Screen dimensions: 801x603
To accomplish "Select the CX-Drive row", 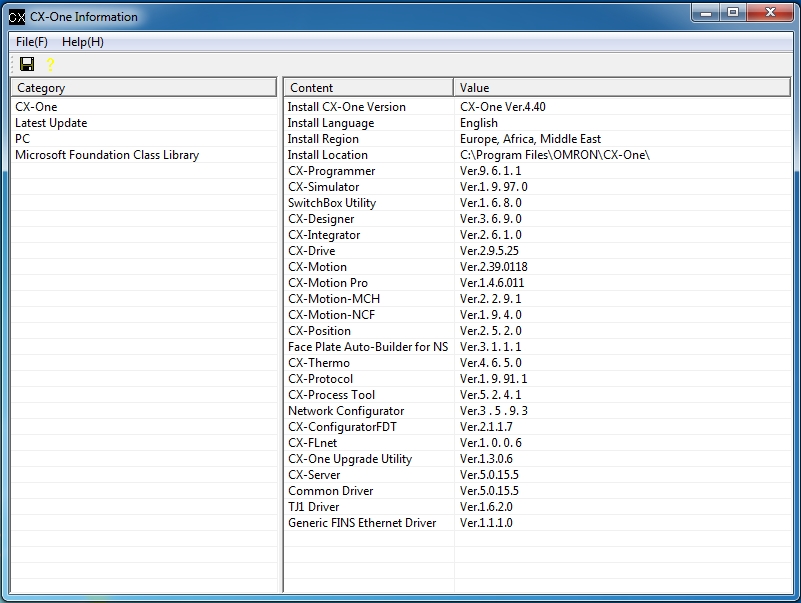I will 537,251.
